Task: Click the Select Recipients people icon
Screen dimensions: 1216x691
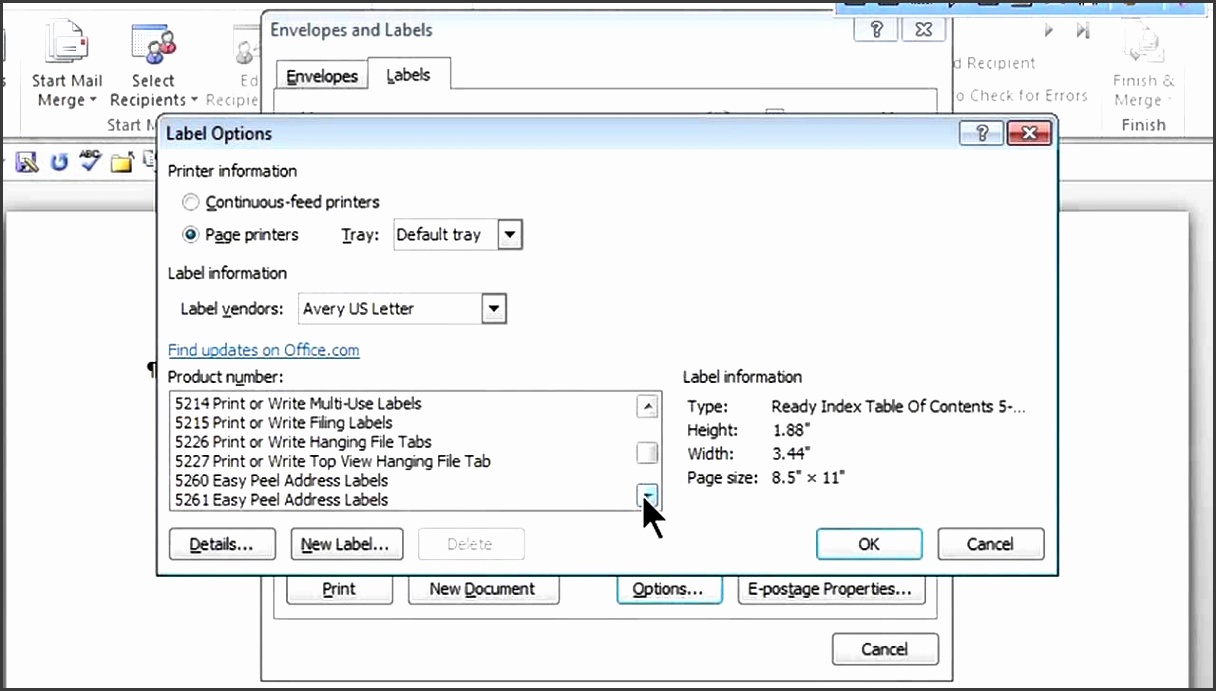Action: pyautogui.click(x=153, y=45)
